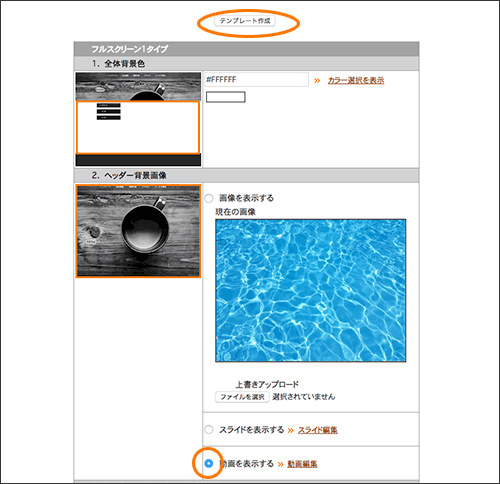Select the スライドを表示する radio button
500x484 pixels.
pos(209,429)
